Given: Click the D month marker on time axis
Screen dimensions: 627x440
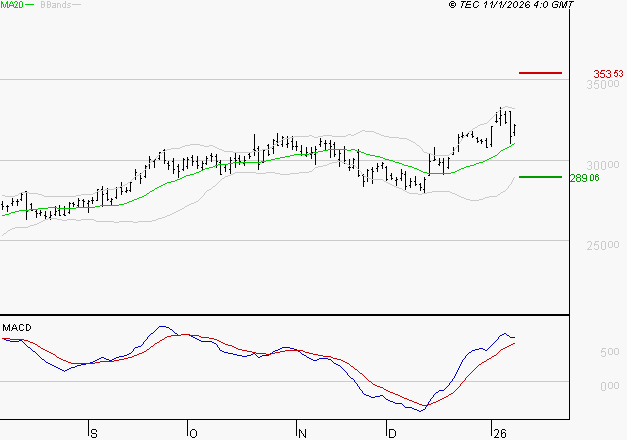Looking at the screenshot, I should point(391,433).
